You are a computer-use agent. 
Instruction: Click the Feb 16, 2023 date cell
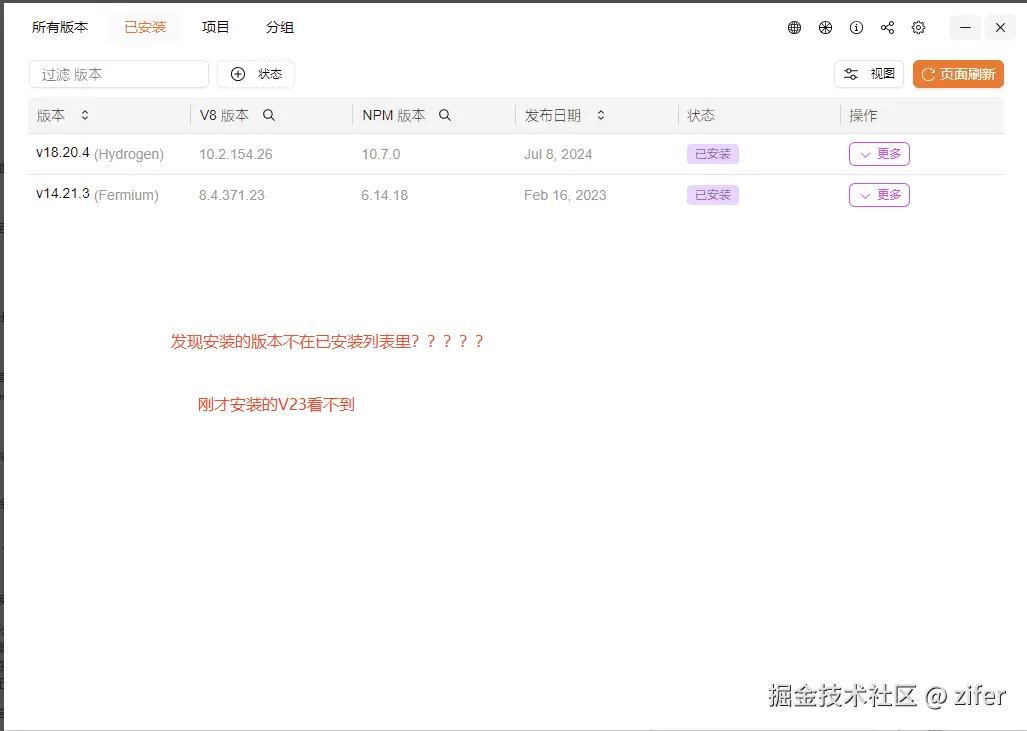coord(565,195)
